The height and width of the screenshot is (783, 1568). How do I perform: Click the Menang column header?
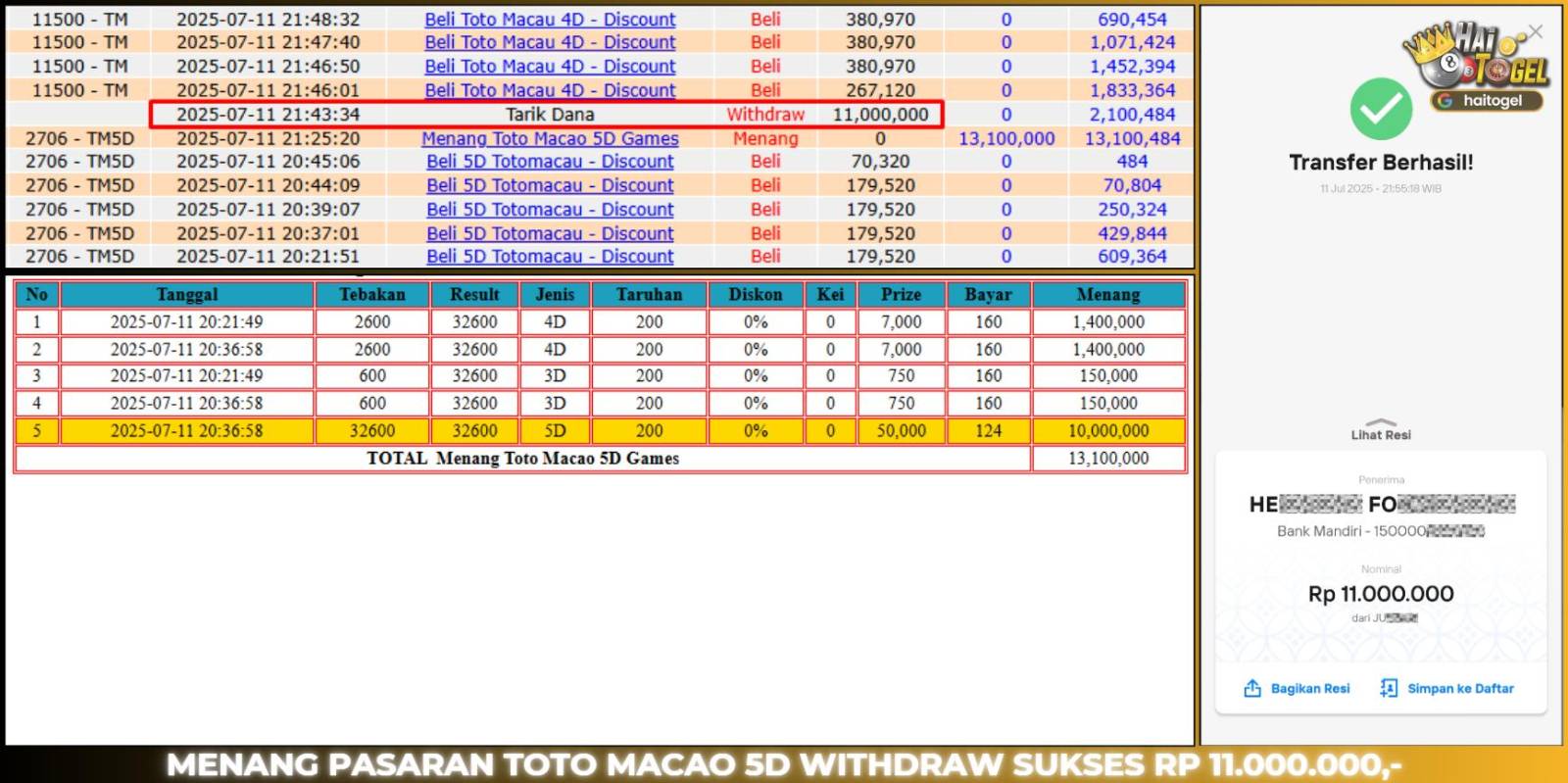1108,294
